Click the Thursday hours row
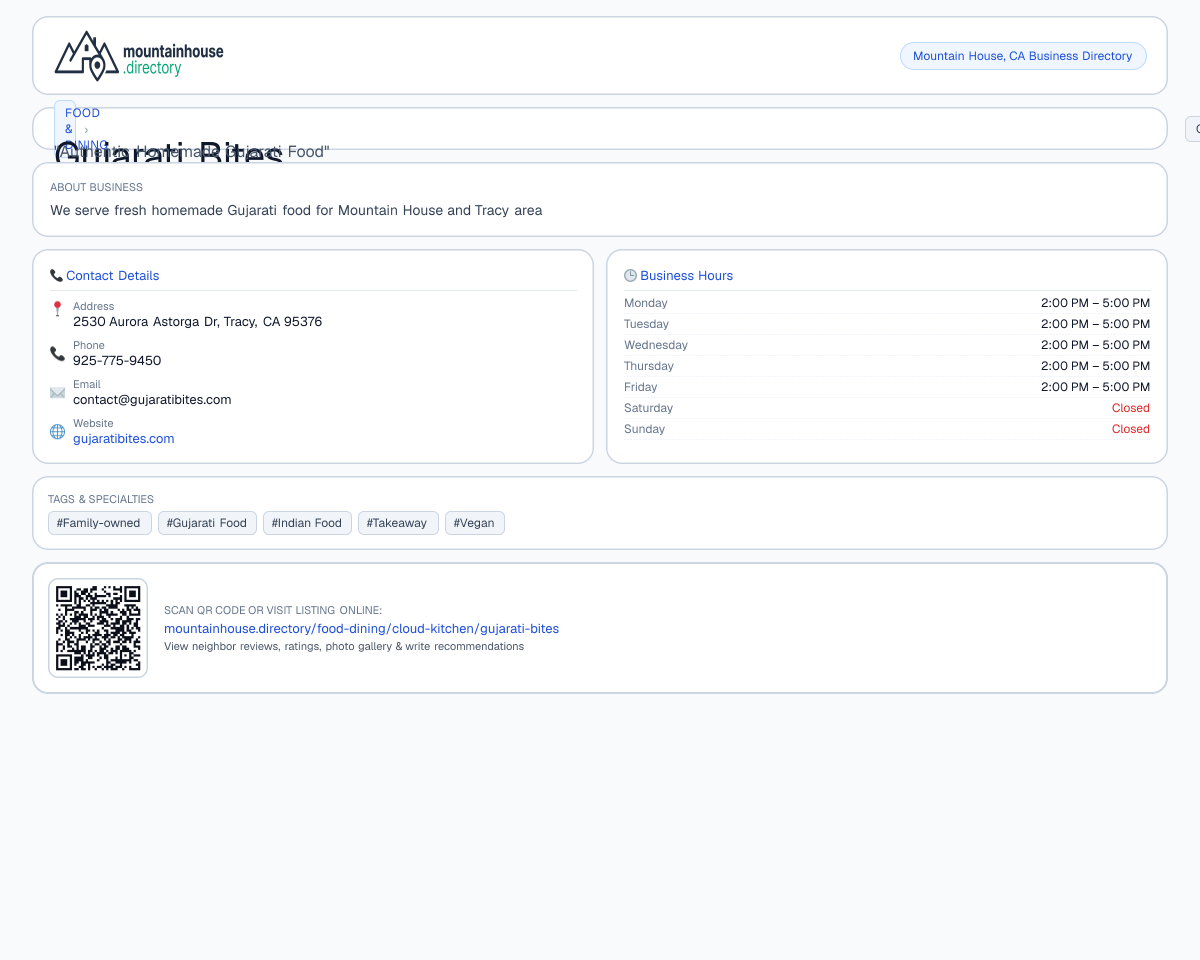1200x960 pixels. point(887,366)
